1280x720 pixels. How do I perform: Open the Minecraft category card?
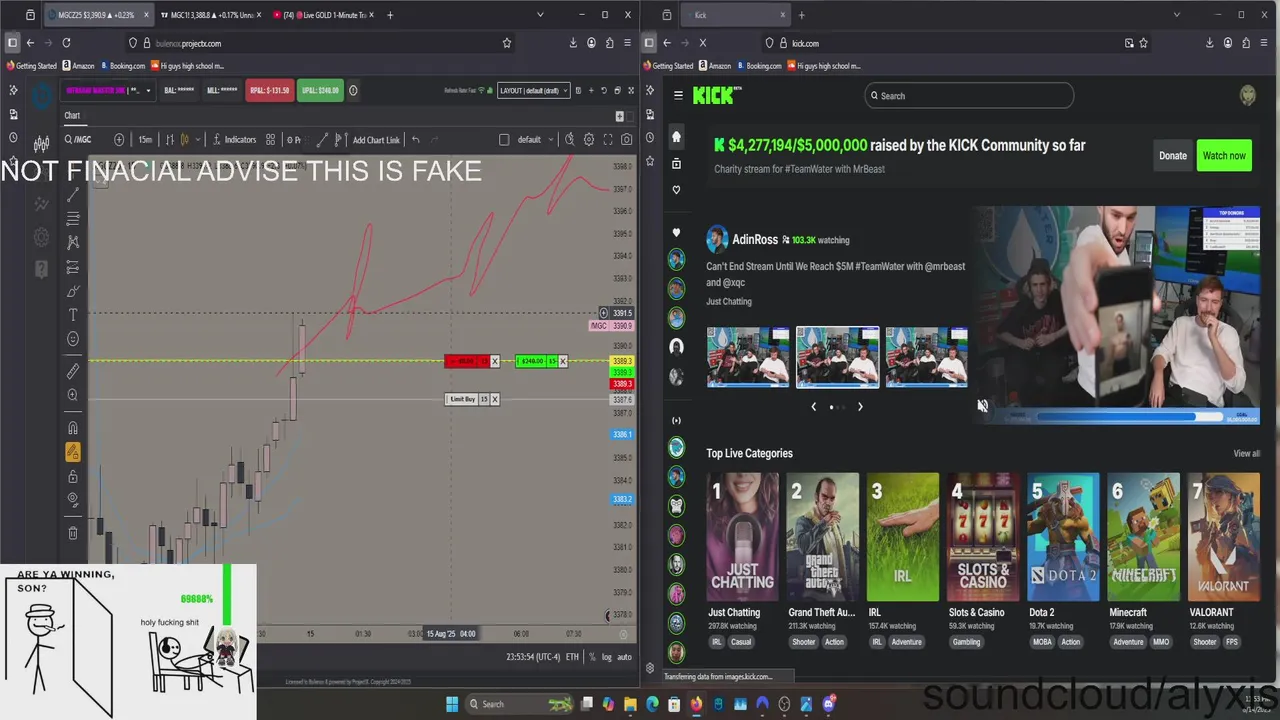1144,537
